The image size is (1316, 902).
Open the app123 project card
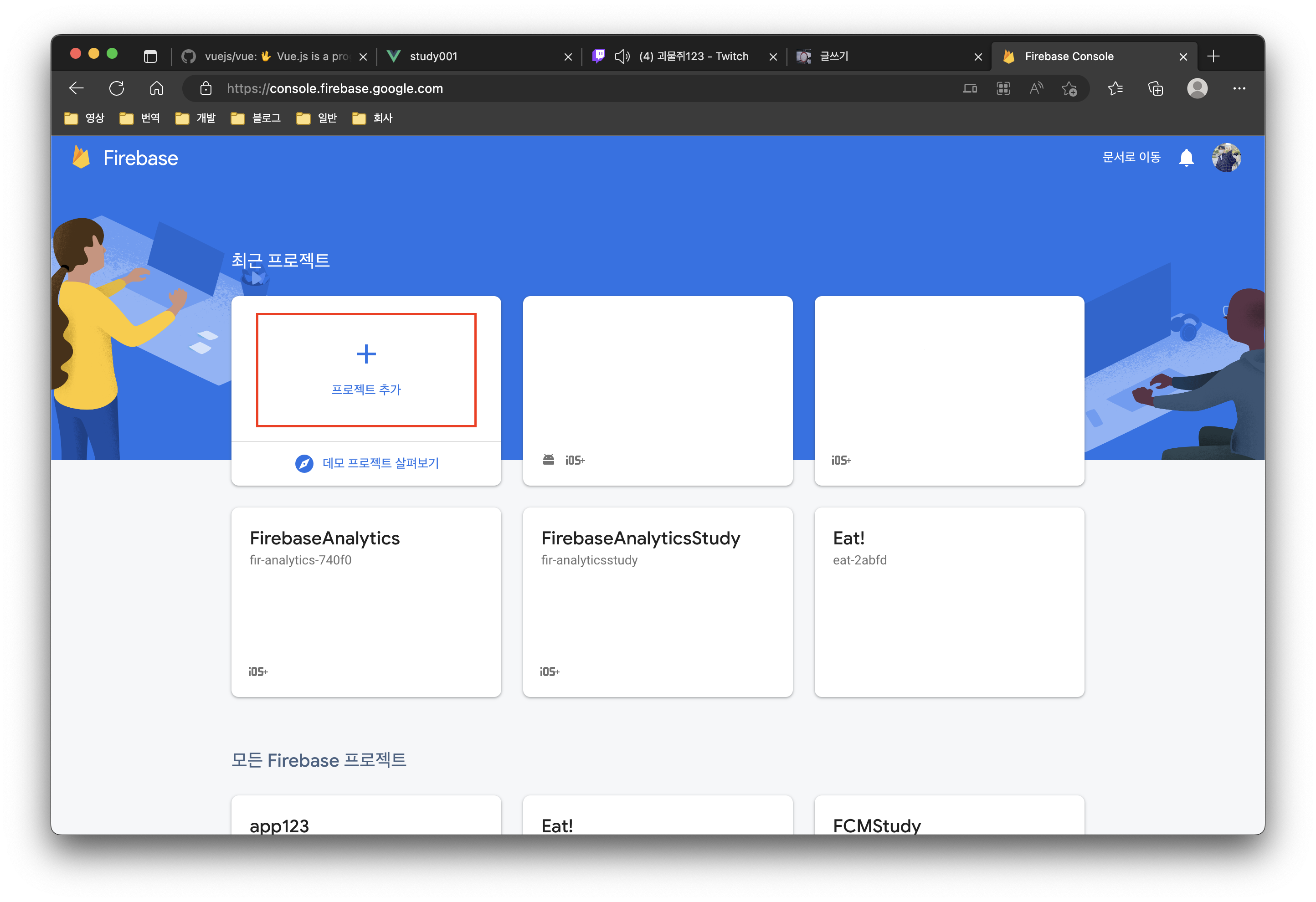pos(366,815)
